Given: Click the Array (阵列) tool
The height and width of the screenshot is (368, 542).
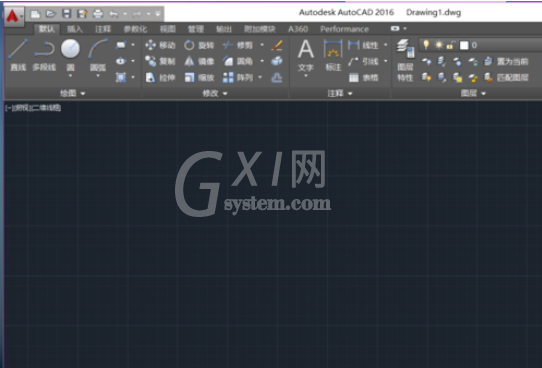Looking at the screenshot, I should (x=239, y=77).
